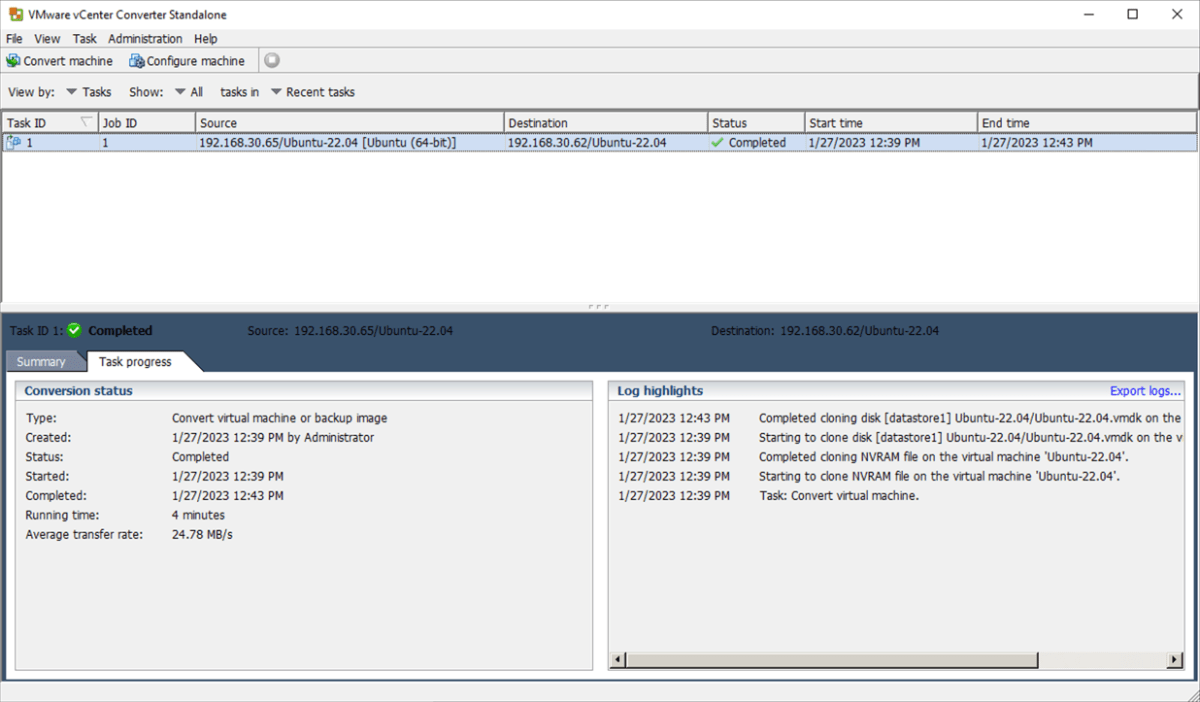This screenshot has height=702, width=1200.
Task: Sort by the Source column header
Action: [349, 123]
